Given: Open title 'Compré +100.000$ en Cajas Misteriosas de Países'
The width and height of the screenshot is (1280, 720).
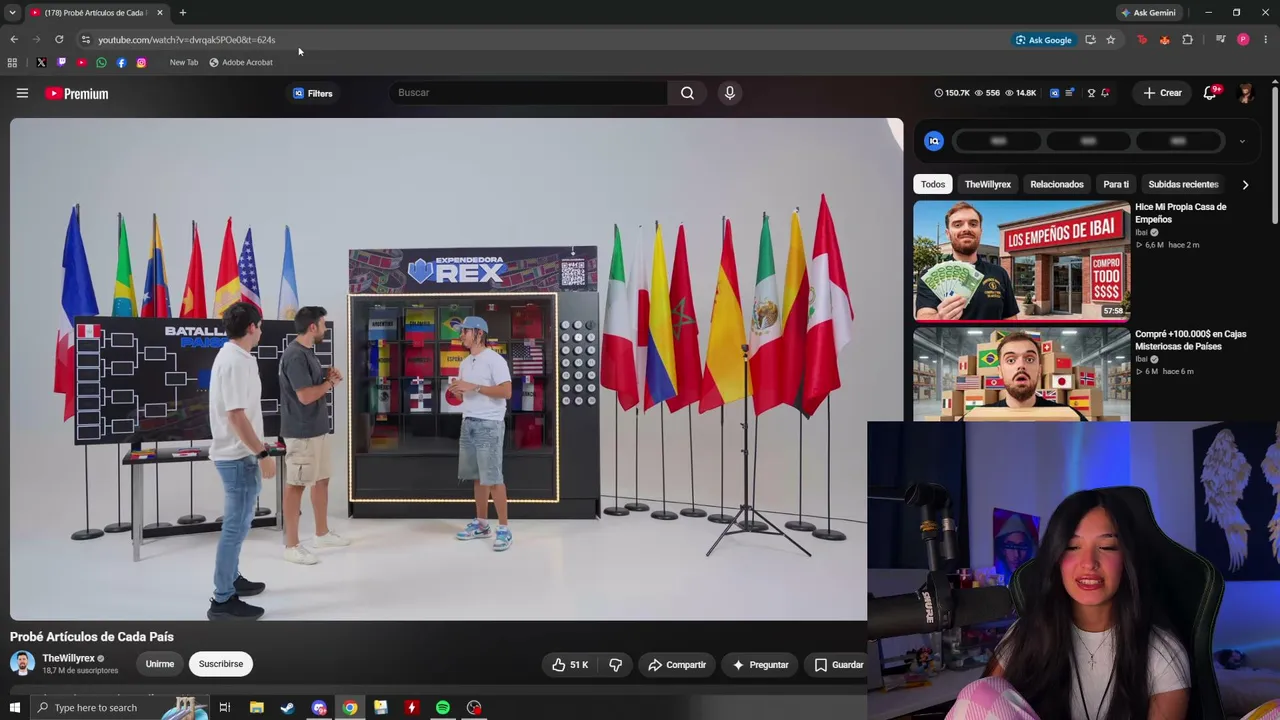Looking at the screenshot, I should click(1191, 340).
